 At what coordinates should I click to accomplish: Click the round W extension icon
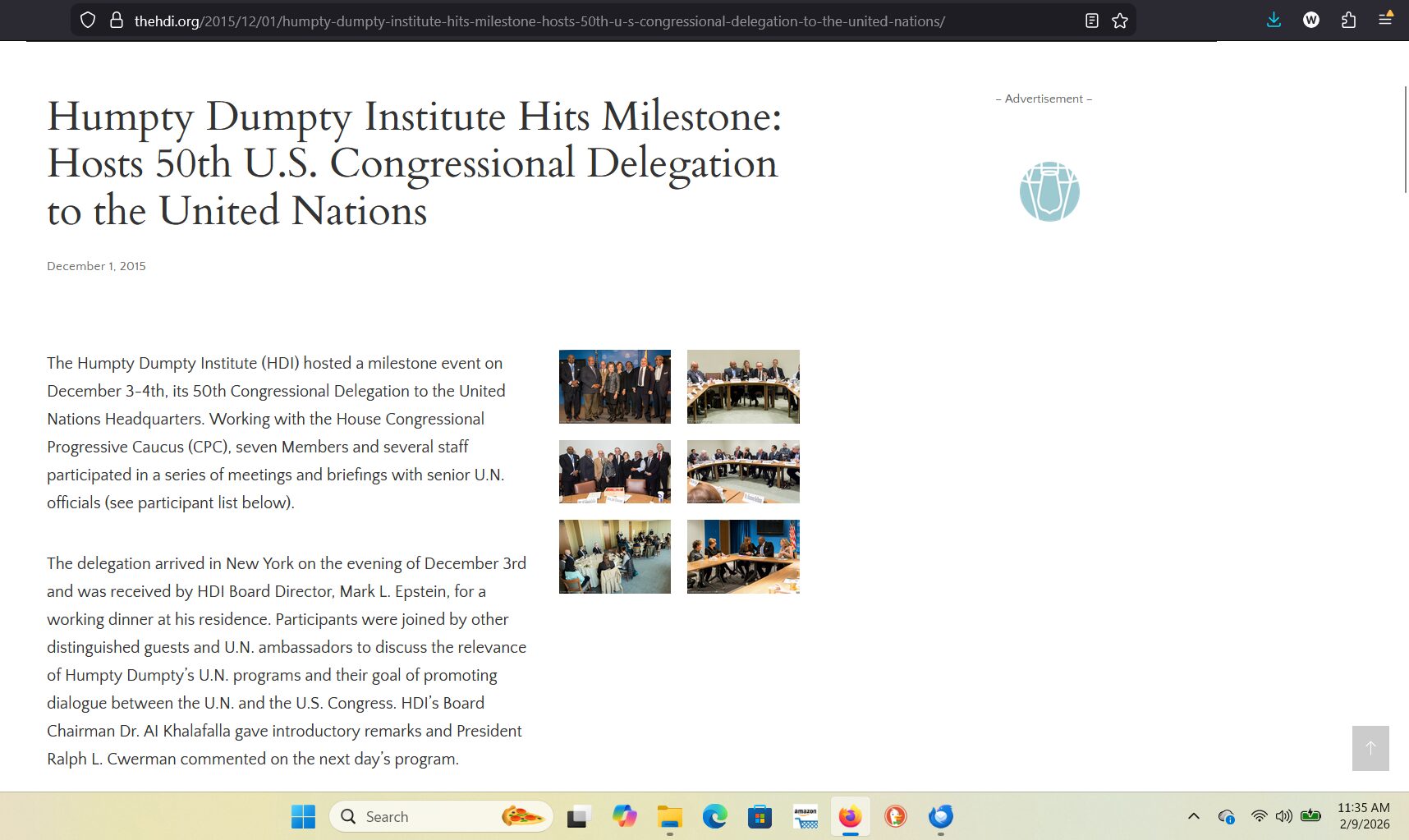1311,20
